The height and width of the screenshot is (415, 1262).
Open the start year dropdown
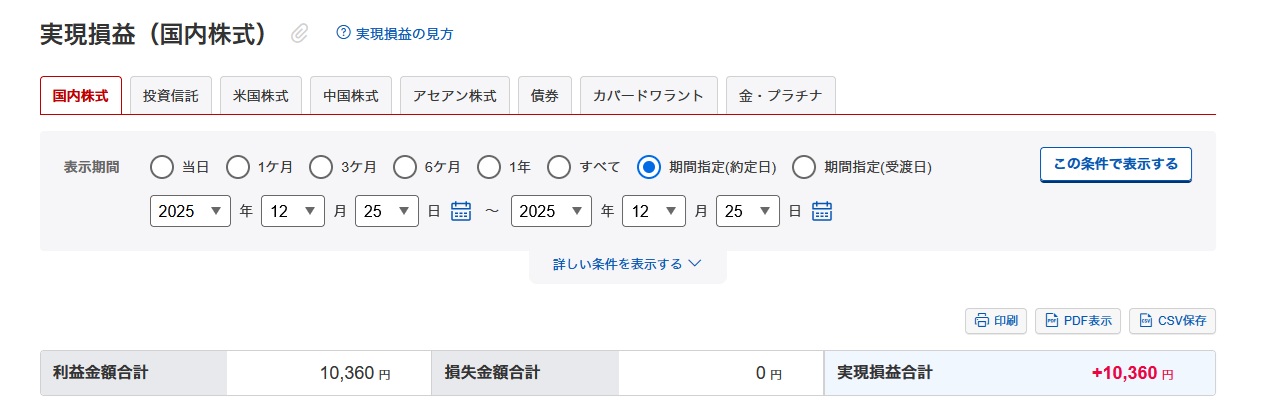190,211
